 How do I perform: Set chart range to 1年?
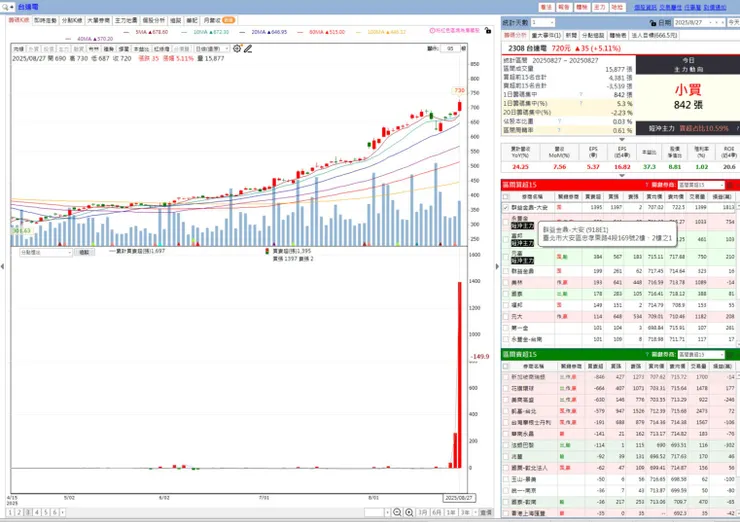point(451,513)
